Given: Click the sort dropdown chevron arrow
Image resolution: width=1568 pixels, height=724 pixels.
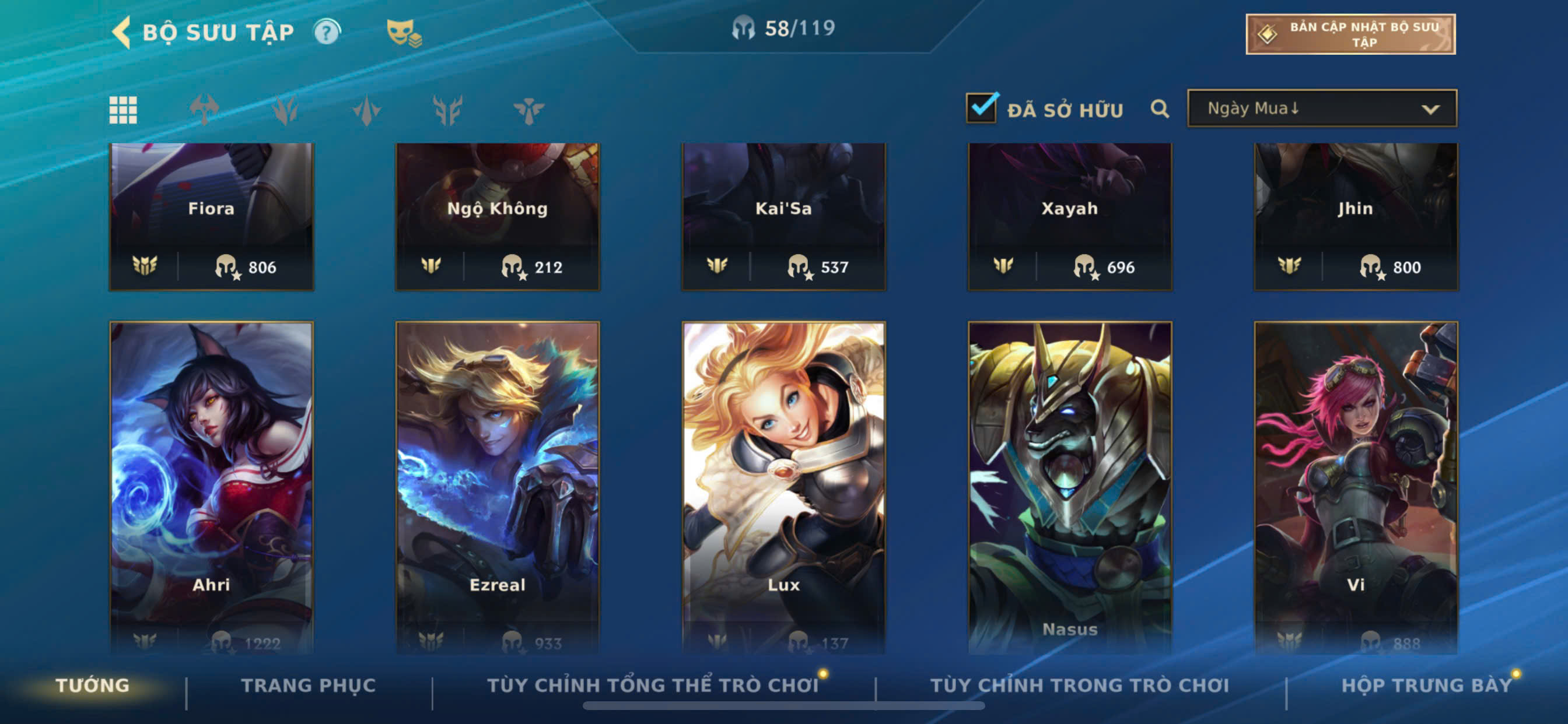Looking at the screenshot, I should pos(1430,110).
